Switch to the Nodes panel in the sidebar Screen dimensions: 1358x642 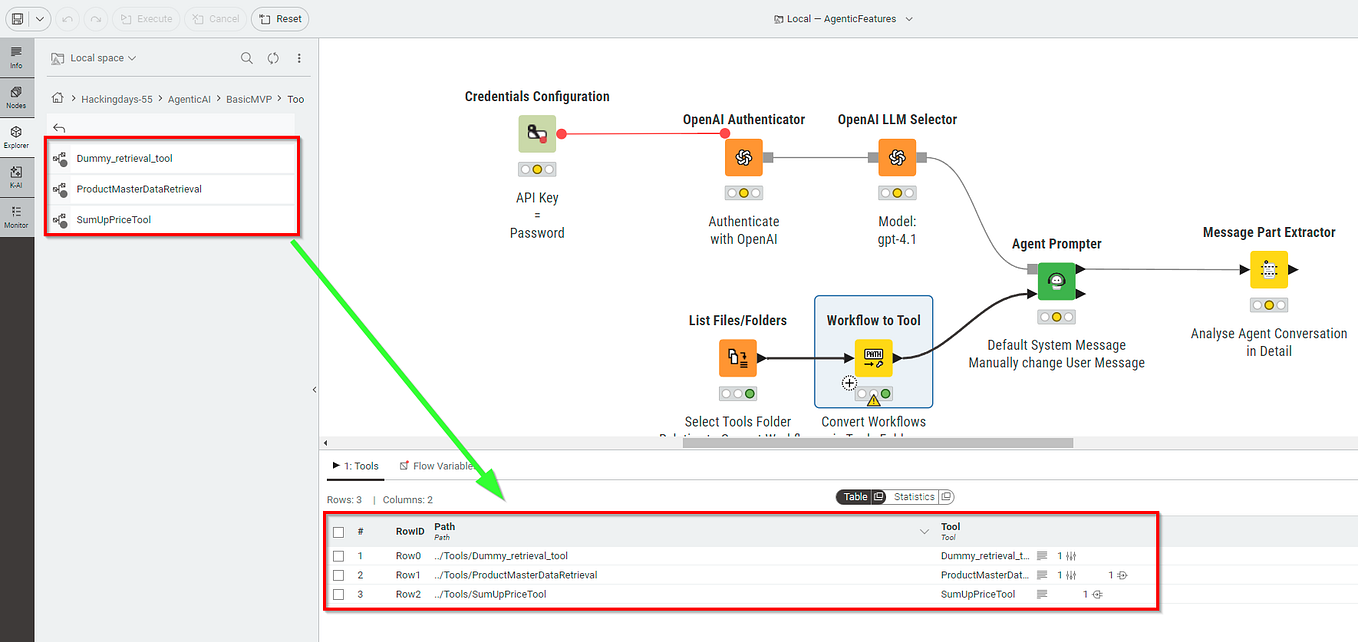click(16, 96)
